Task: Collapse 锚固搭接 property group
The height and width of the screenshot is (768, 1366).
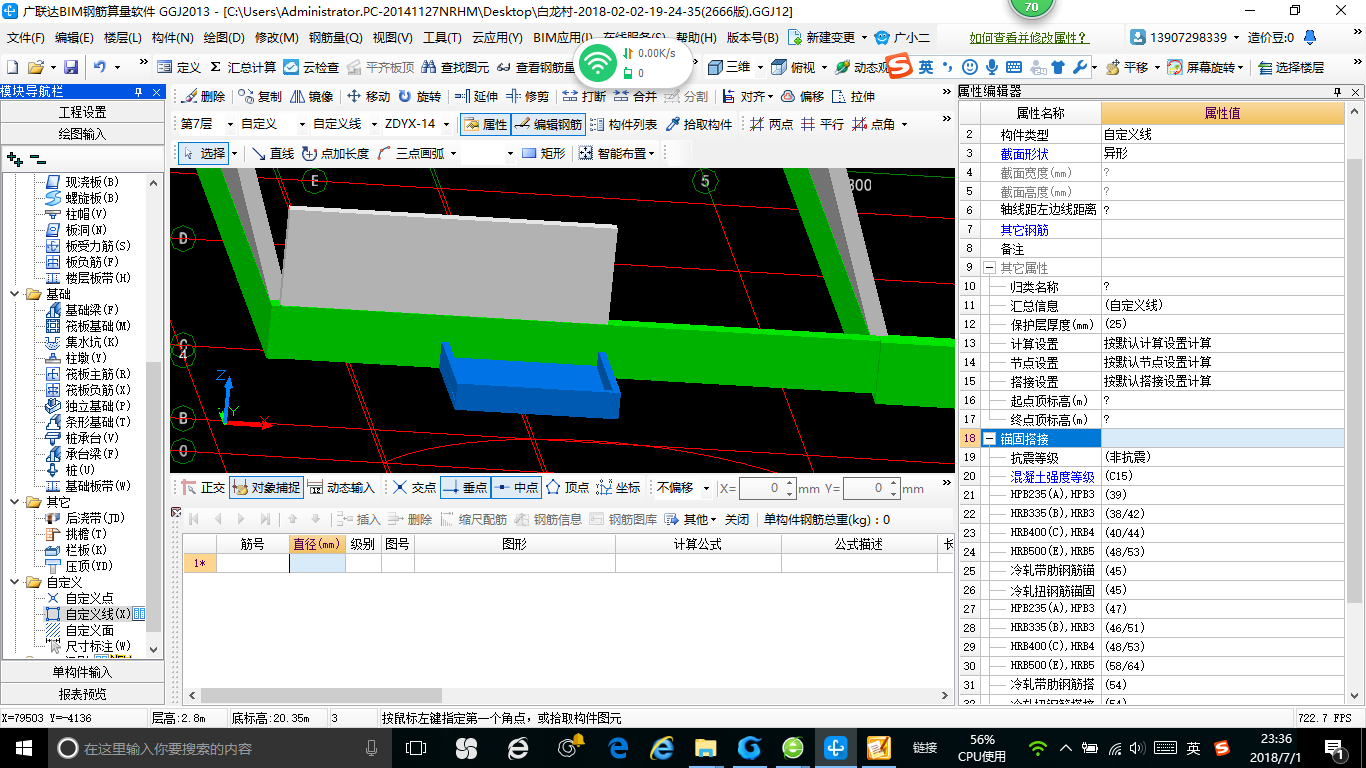Action: (989, 438)
